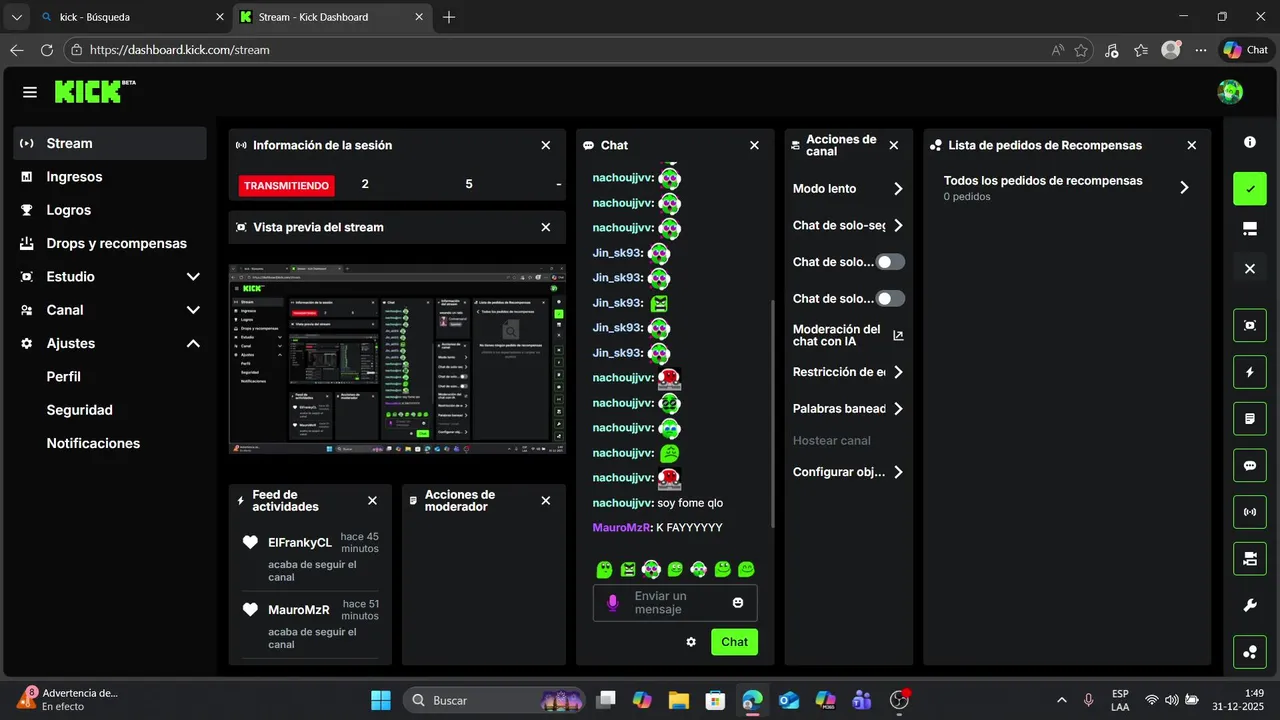Close Feed de actividades panel
Viewport: 1280px width, 720px height.
[x=373, y=501]
